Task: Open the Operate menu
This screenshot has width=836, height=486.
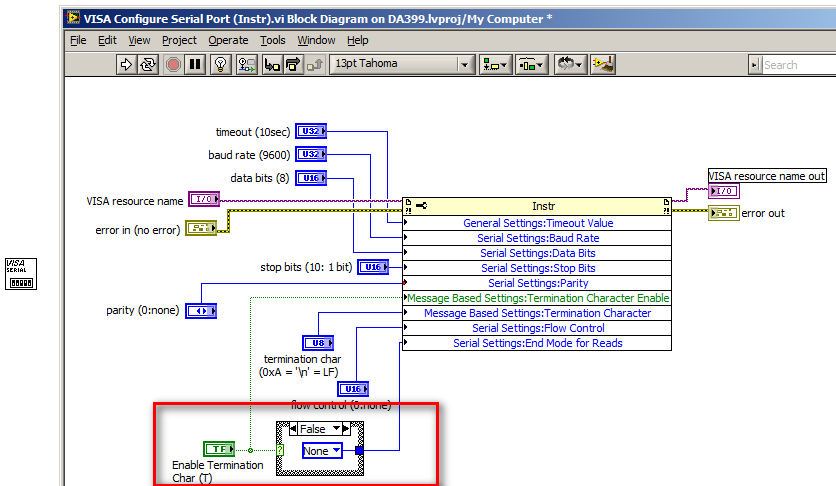Action: tap(228, 40)
